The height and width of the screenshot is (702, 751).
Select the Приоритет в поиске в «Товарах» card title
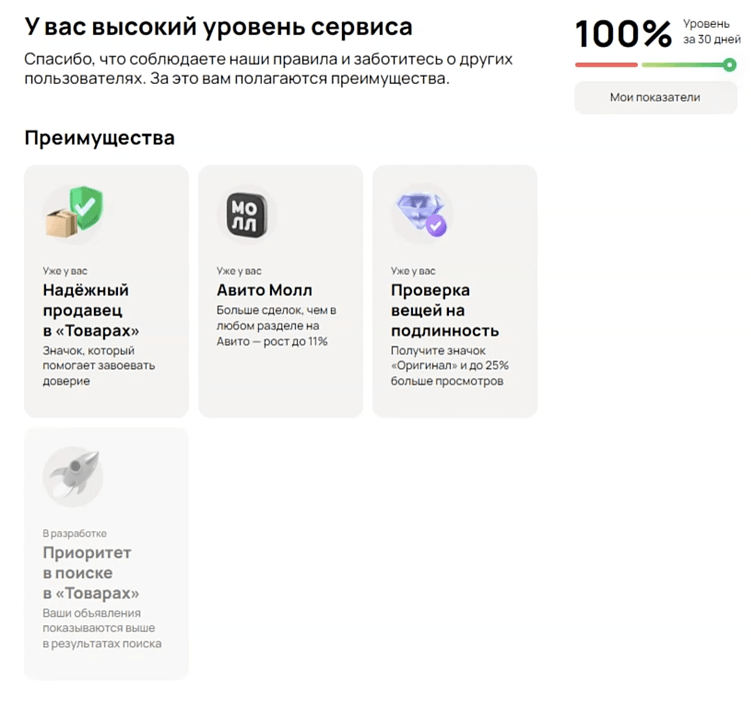91,573
